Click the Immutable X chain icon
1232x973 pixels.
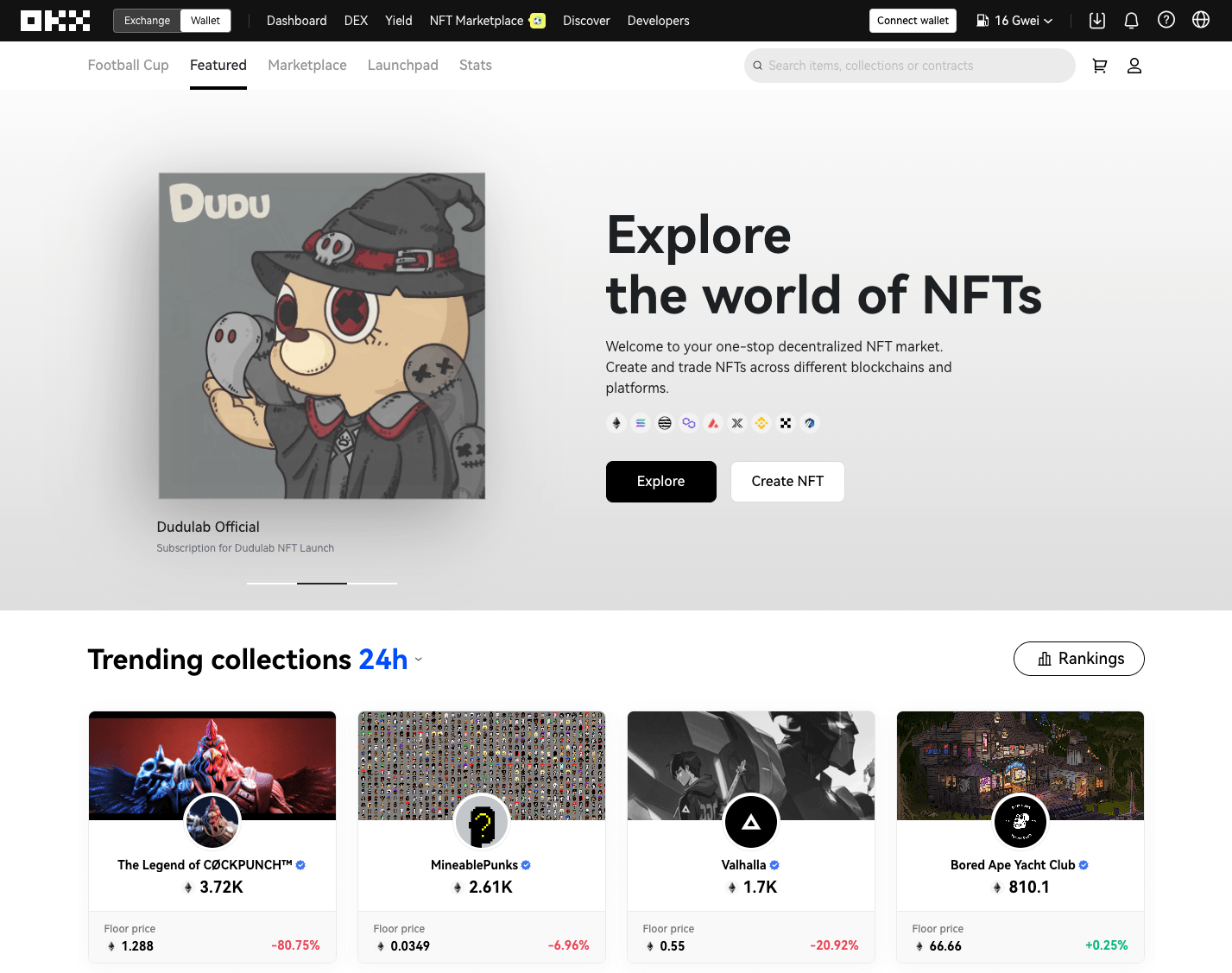737,423
